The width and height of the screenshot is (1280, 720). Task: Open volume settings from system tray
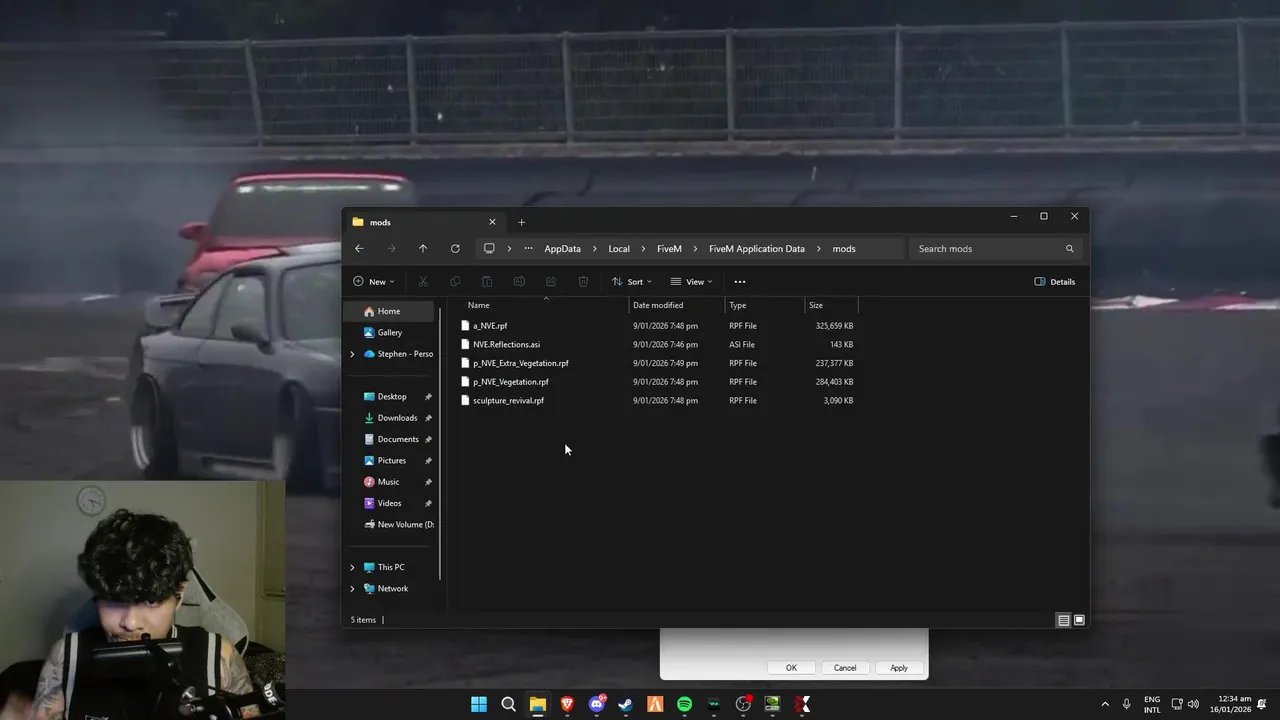coord(1193,704)
